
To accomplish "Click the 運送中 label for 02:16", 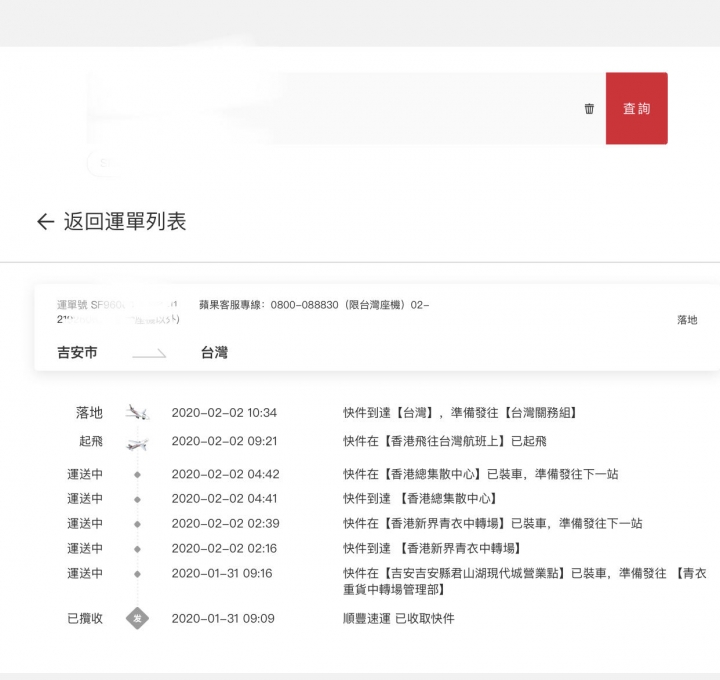I will (x=85, y=549).
